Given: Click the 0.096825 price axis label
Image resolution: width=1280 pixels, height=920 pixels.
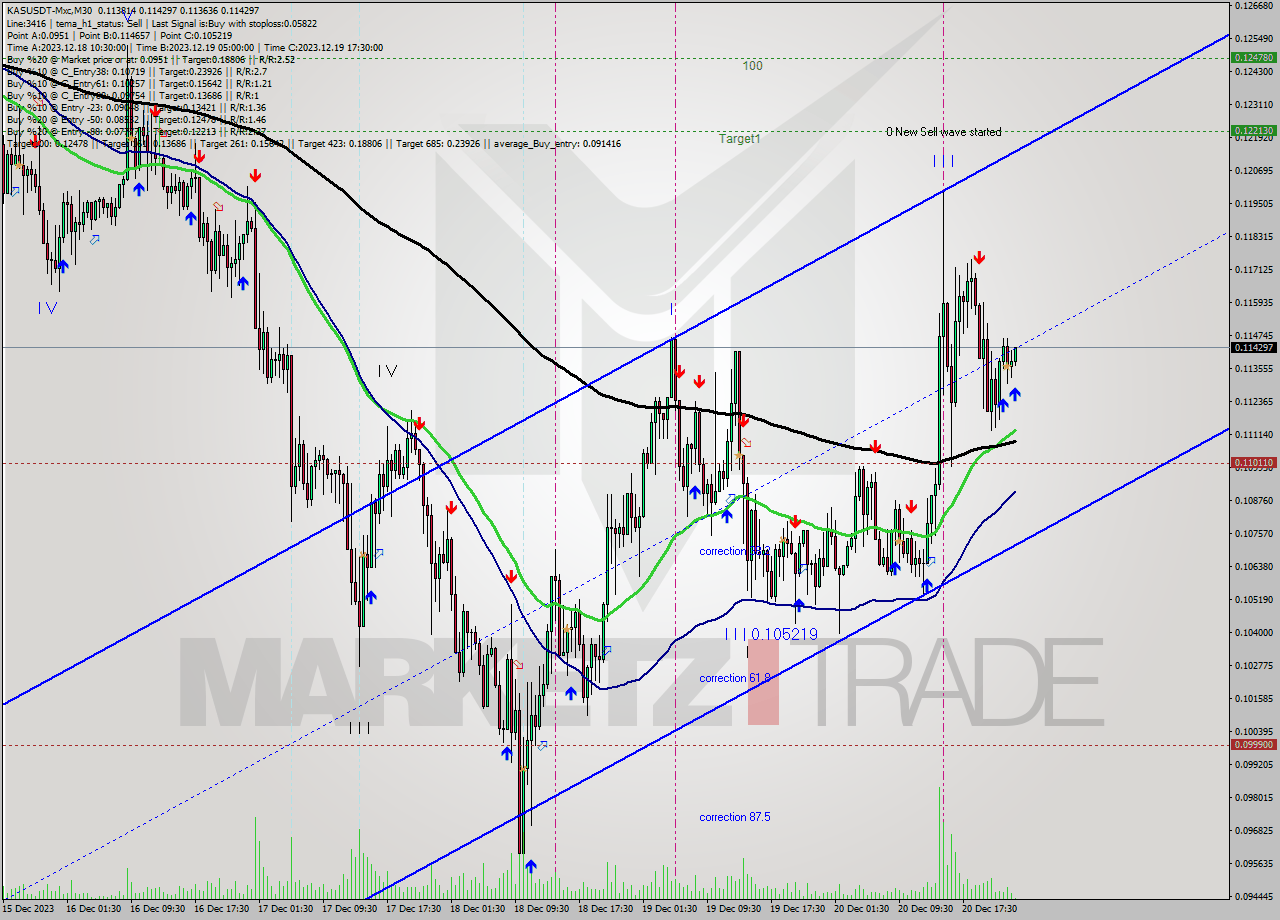Looking at the screenshot, I should tap(1254, 830).
